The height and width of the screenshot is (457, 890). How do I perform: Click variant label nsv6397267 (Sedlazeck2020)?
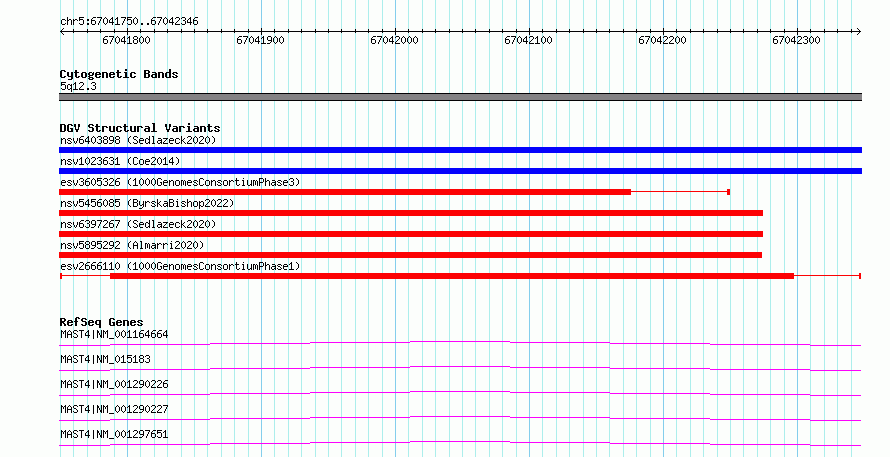coord(138,224)
